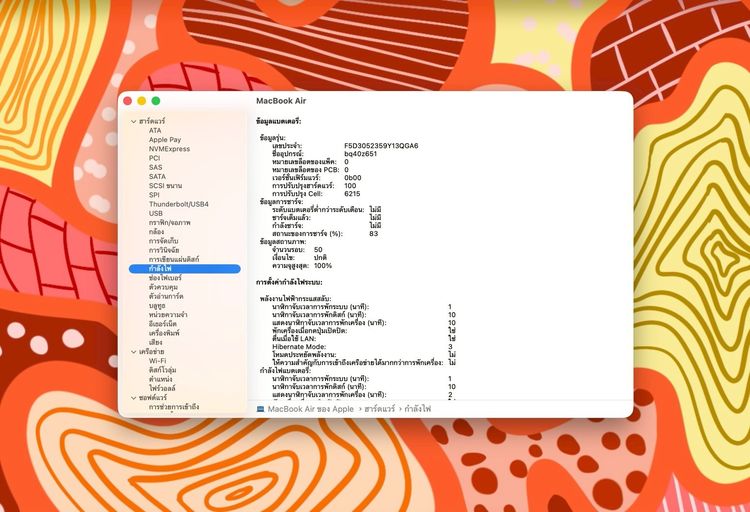The width and height of the screenshot is (750, 512).
Task: Select การวินิจฉัย in the sidebar
Action: pyautogui.click(x=164, y=250)
